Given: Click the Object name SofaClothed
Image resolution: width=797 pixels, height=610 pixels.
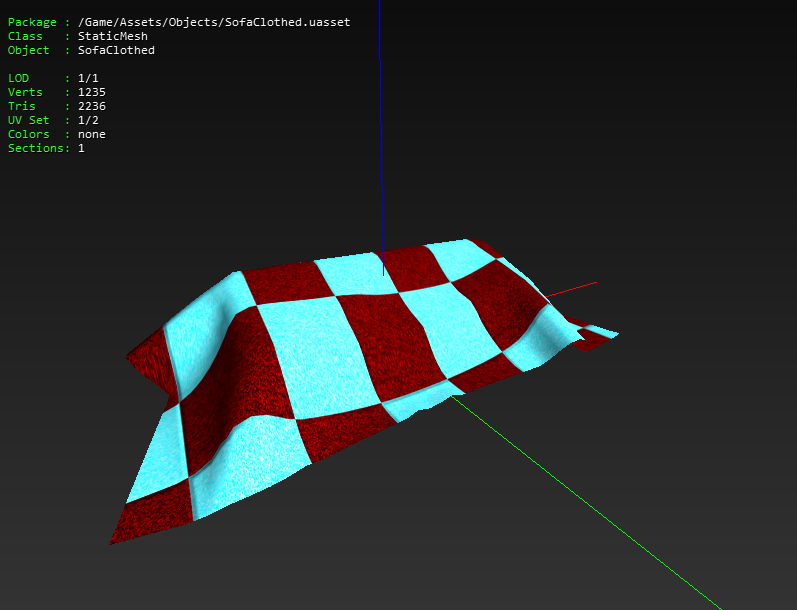Looking at the screenshot, I should [x=116, y=50].
